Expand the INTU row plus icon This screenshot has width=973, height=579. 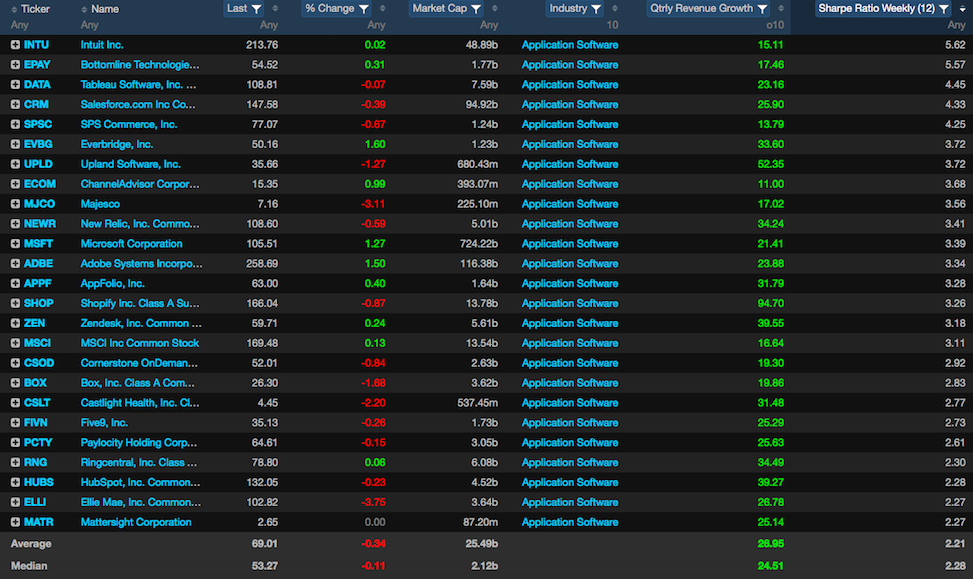point(15,45)
